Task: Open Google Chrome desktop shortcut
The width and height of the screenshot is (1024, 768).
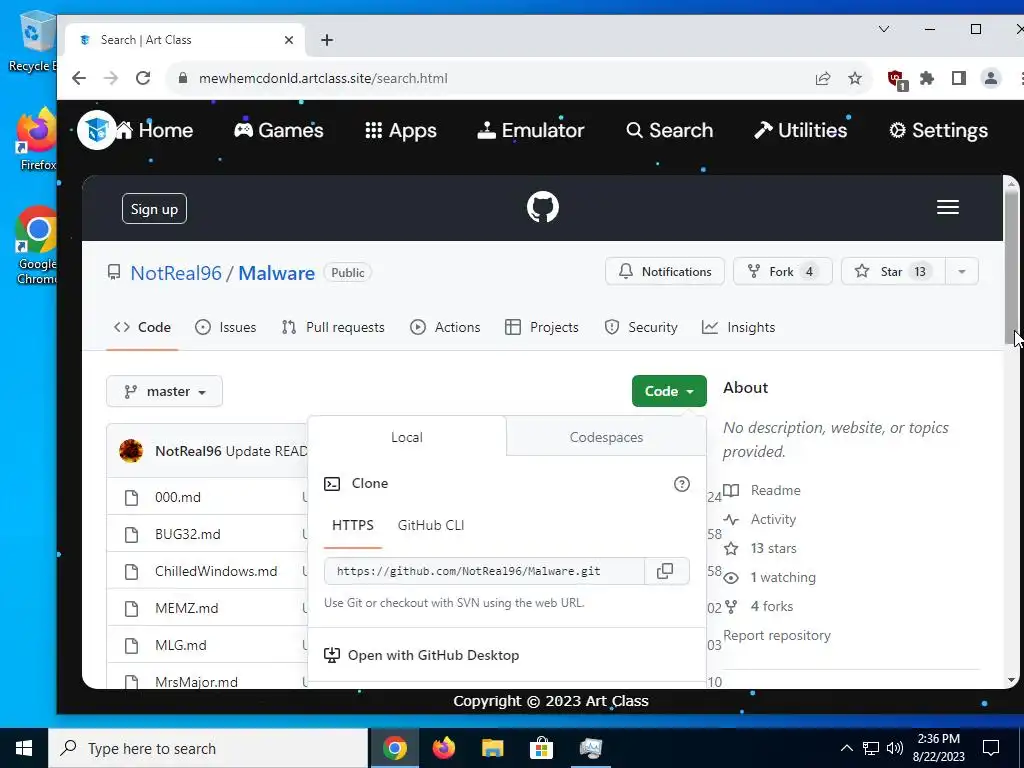Action: (x=37, y=245)
